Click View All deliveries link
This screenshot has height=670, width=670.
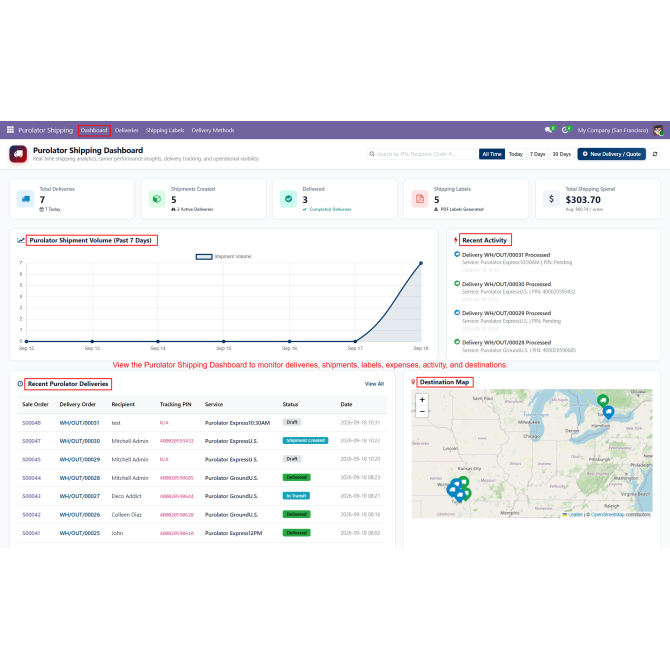click(x=374, y=384)
